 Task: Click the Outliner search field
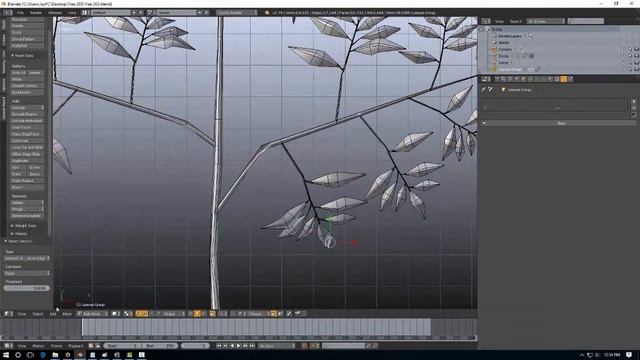[x=586, y=21]
